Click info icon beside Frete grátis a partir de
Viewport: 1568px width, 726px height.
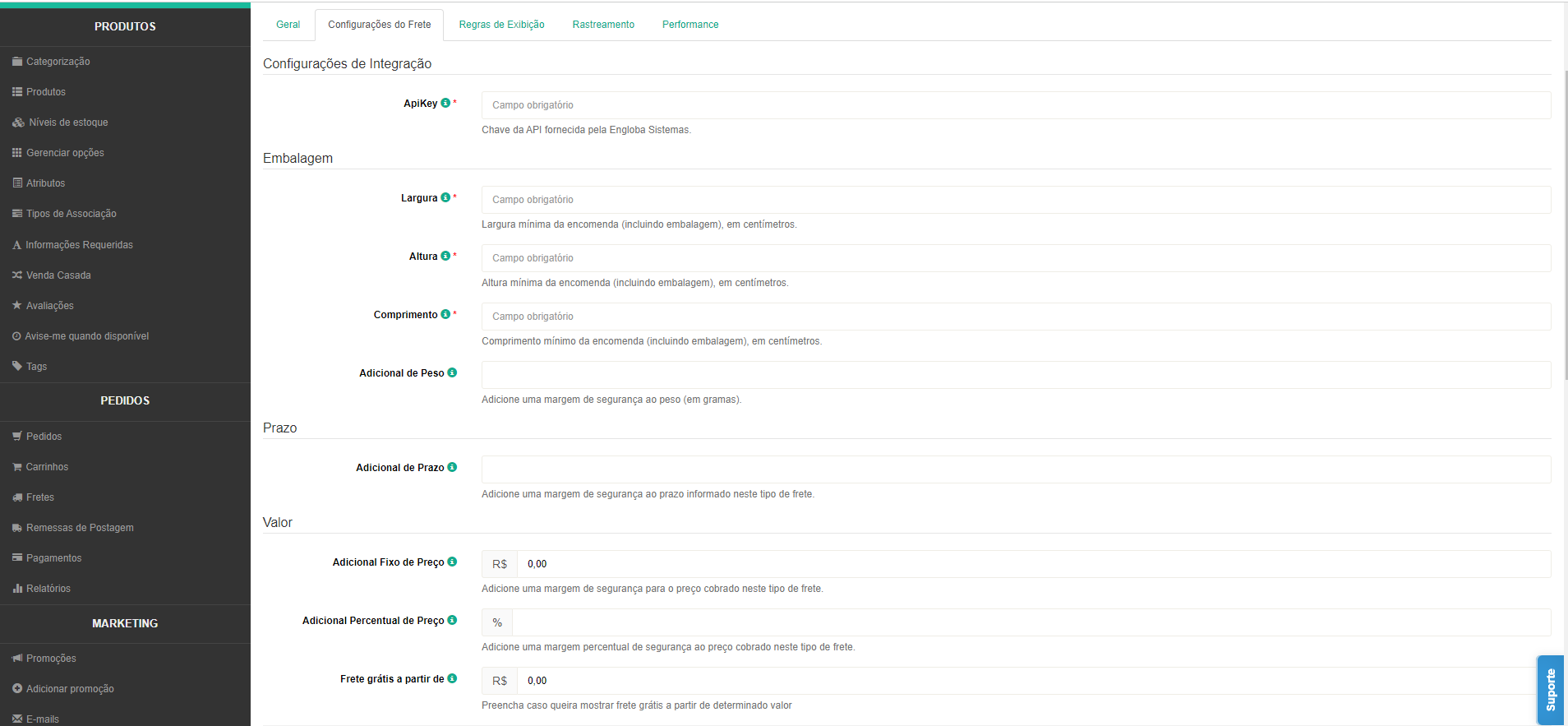coord(452,678)
